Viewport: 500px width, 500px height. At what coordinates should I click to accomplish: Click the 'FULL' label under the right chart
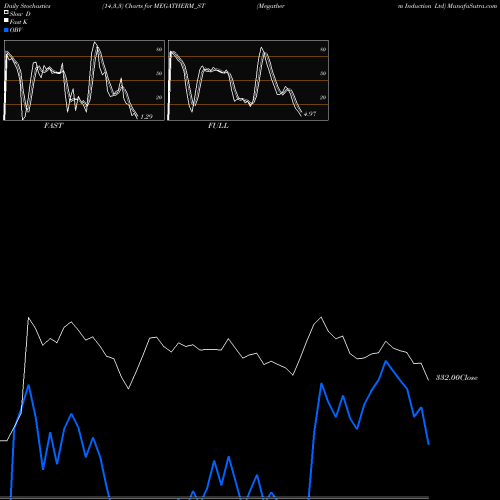pos(218,126)
